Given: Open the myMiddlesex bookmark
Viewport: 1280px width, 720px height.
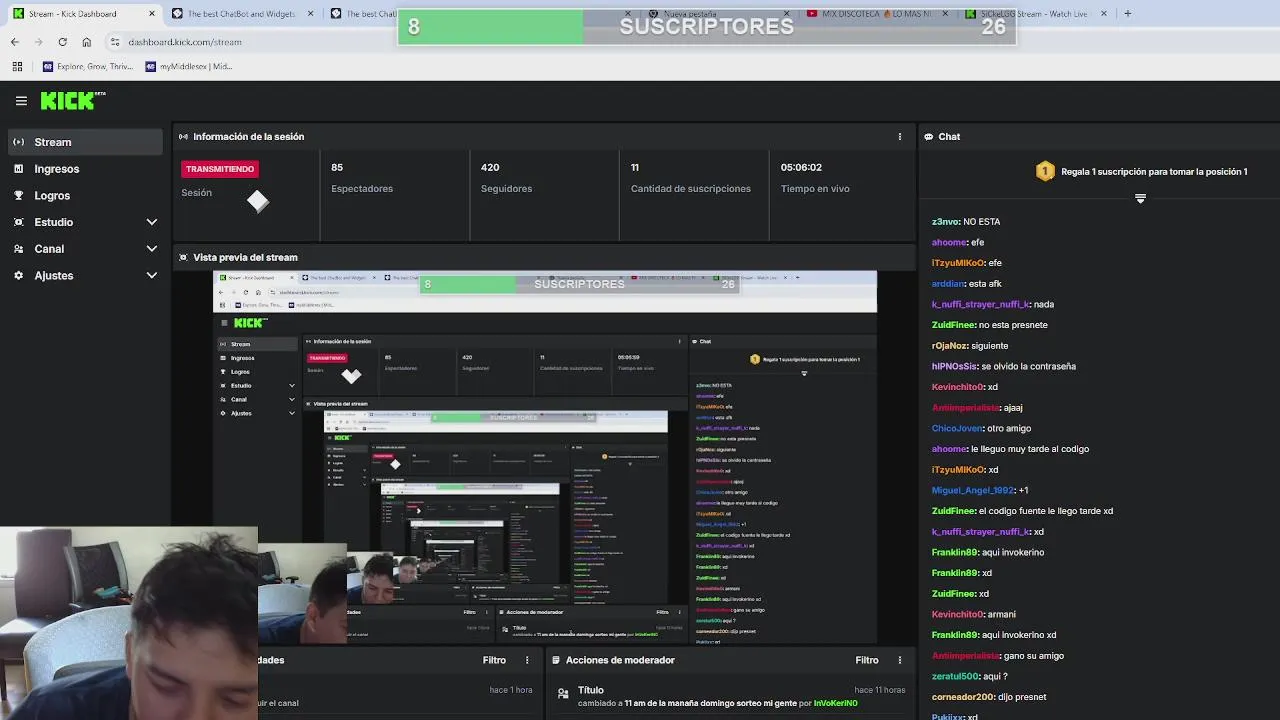Looking at the screenshot, I should click(189, 66).
